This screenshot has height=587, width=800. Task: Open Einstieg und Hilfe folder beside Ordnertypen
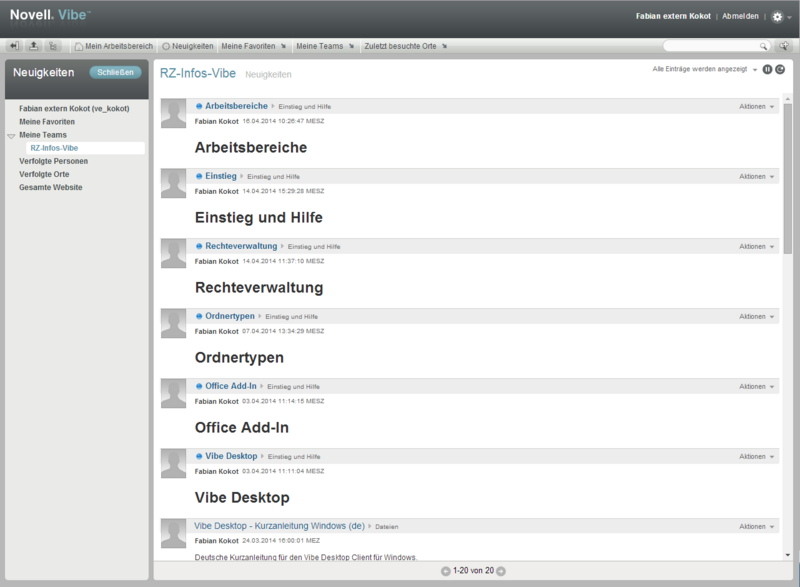tap(291, 317)
